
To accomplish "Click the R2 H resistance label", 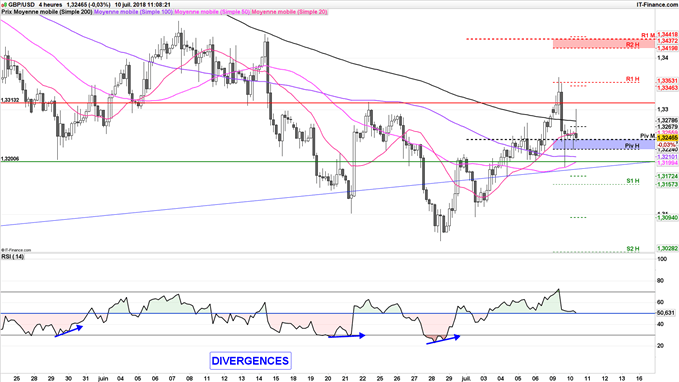I will [x=633, y=45].
